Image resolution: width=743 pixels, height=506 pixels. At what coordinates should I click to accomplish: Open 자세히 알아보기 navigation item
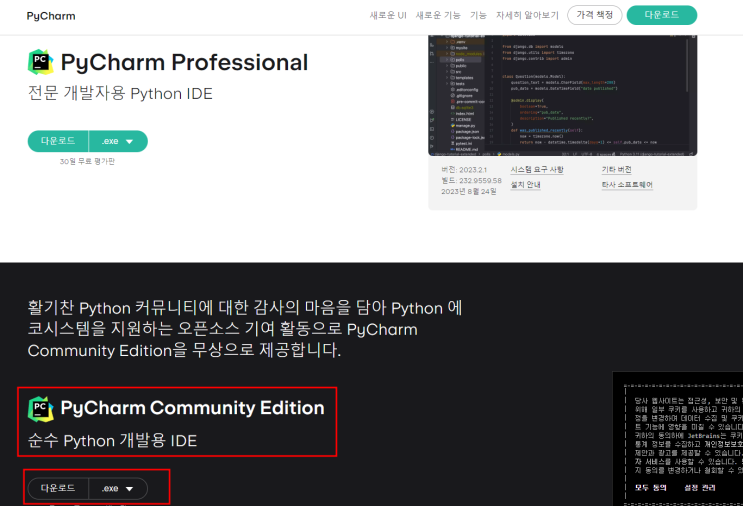click(x=527, y=15)
